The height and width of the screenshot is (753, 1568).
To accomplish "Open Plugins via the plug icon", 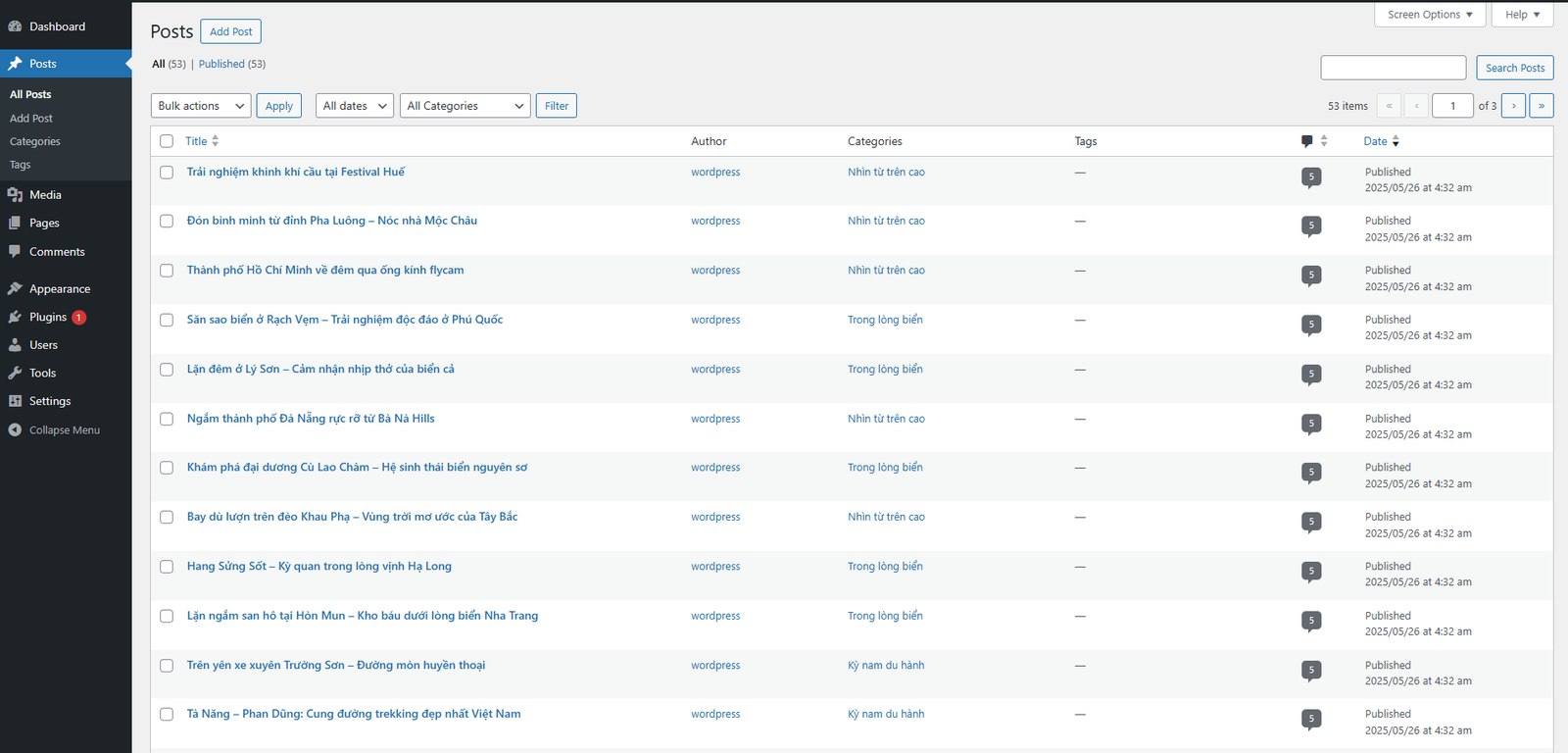I will pyautogui.click(x=15, y=318).
